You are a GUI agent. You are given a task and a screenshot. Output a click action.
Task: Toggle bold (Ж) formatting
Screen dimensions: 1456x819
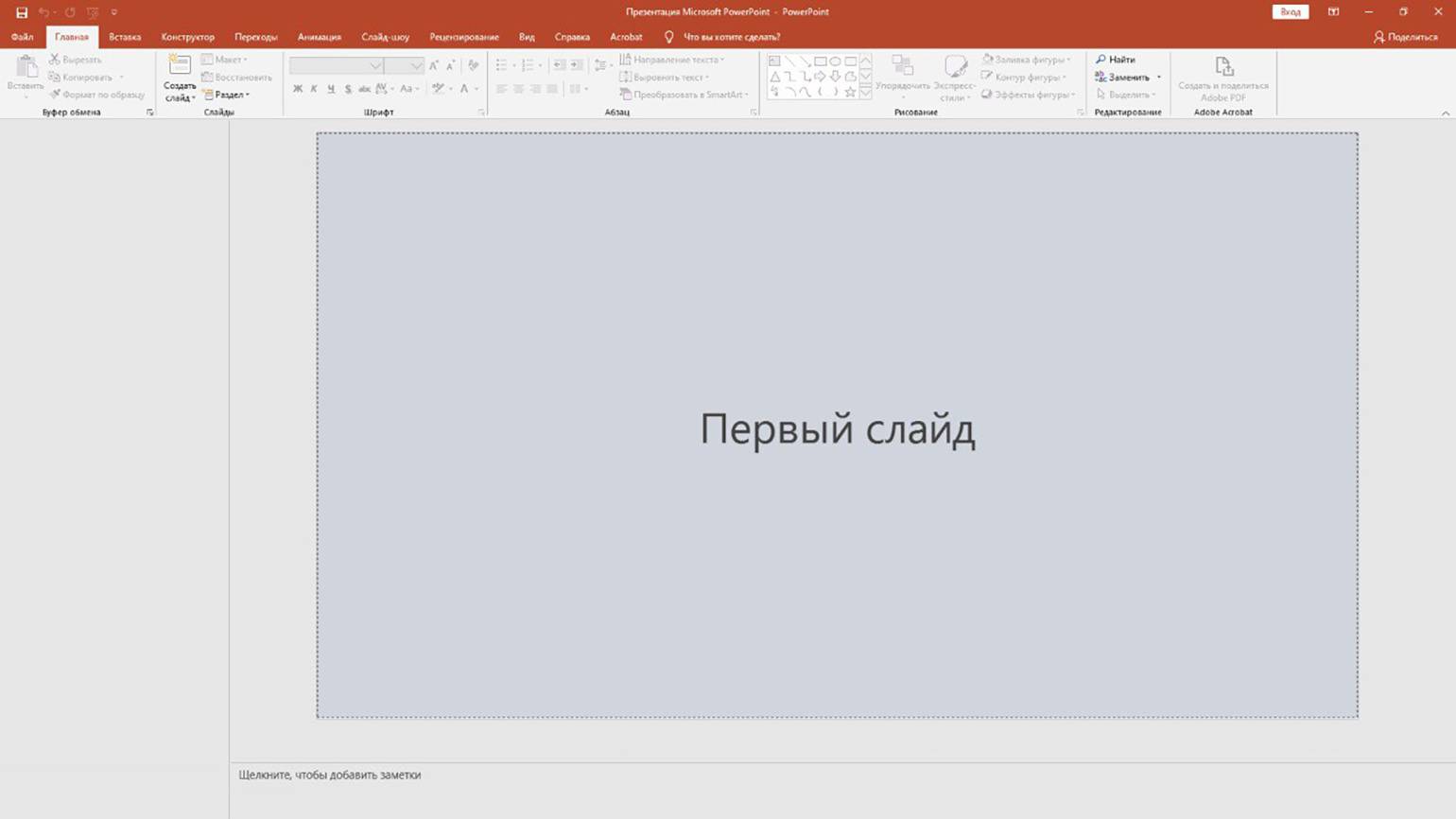point(297,89)
